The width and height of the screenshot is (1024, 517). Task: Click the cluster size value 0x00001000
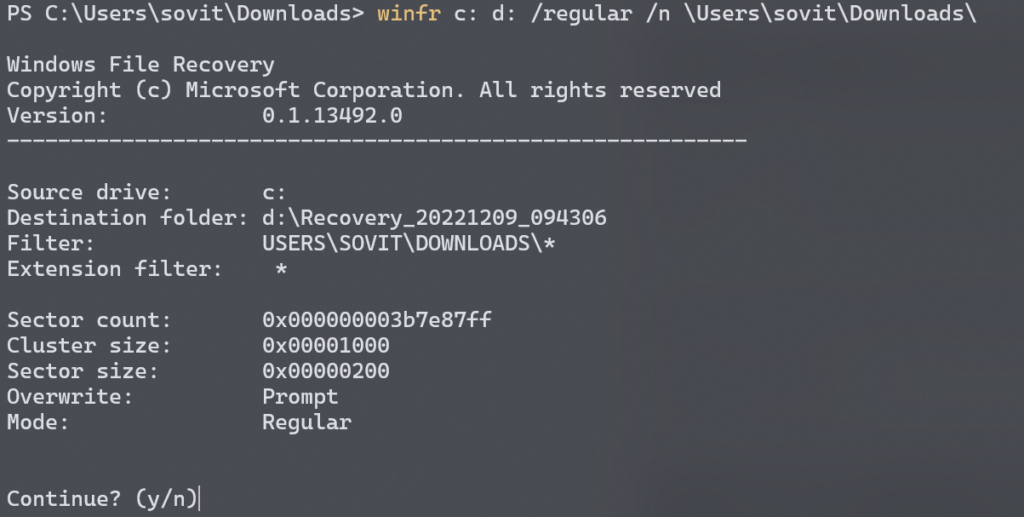coord(326,346)
